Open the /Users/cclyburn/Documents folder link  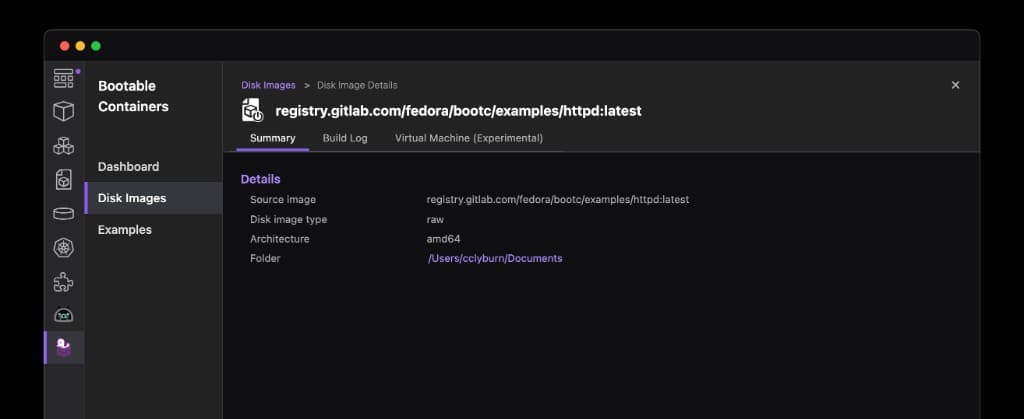(x=495, y=258)
